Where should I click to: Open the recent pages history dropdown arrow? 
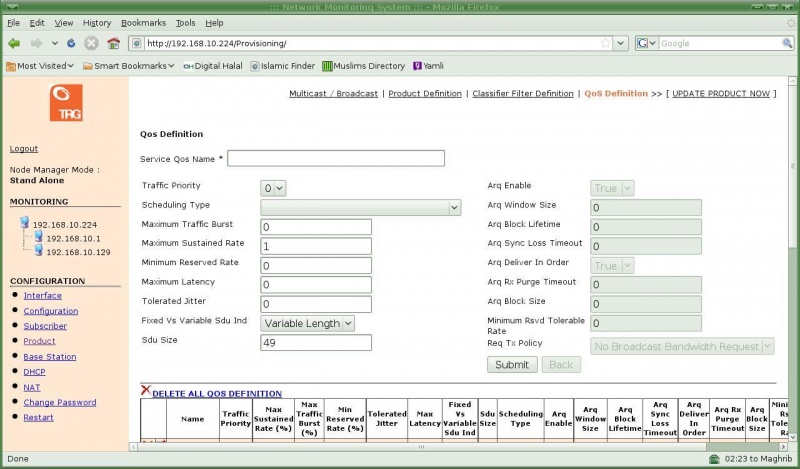tap(55, 43)
